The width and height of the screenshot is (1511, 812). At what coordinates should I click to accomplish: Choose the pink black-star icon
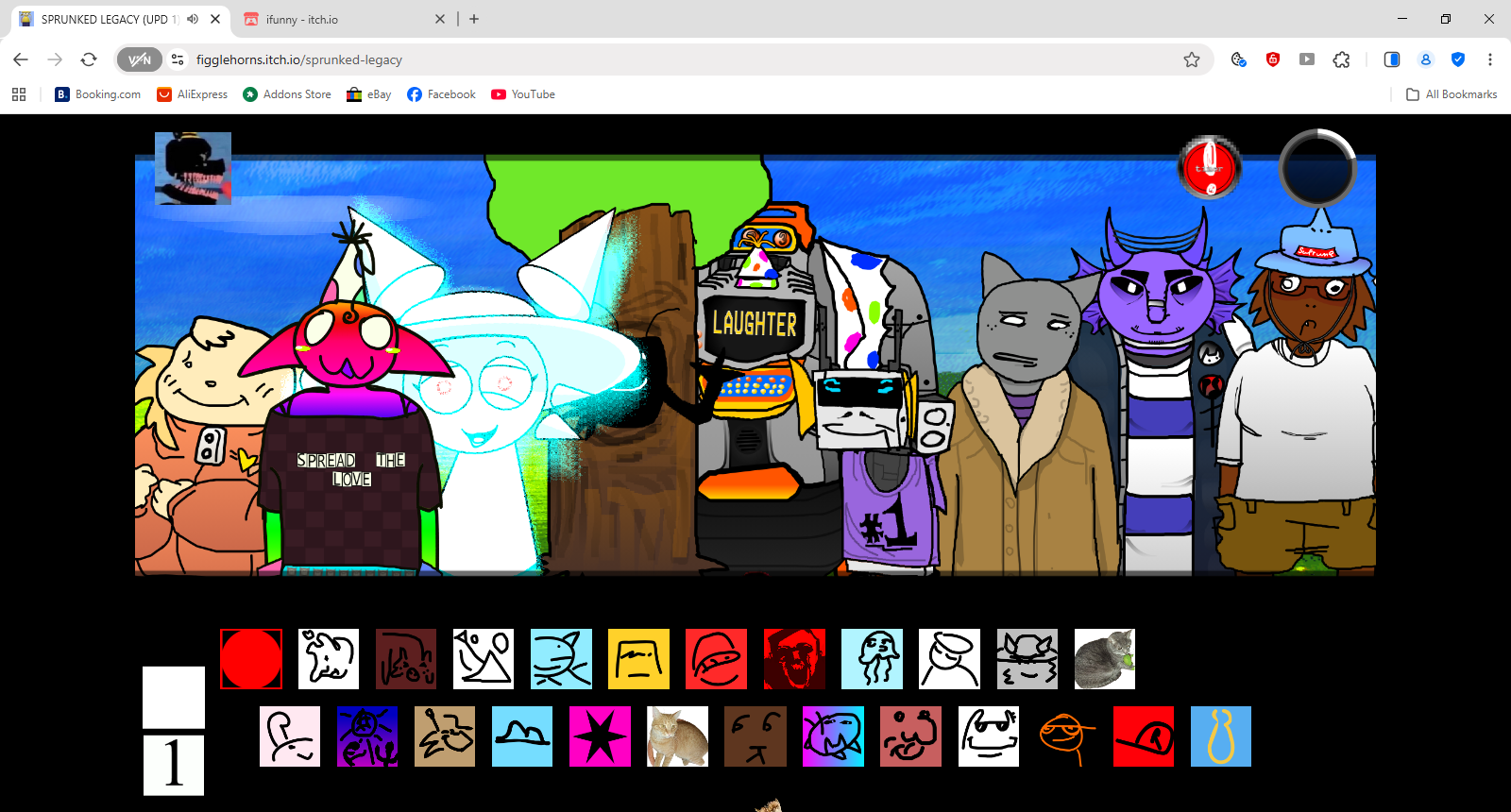coord(600,736)
